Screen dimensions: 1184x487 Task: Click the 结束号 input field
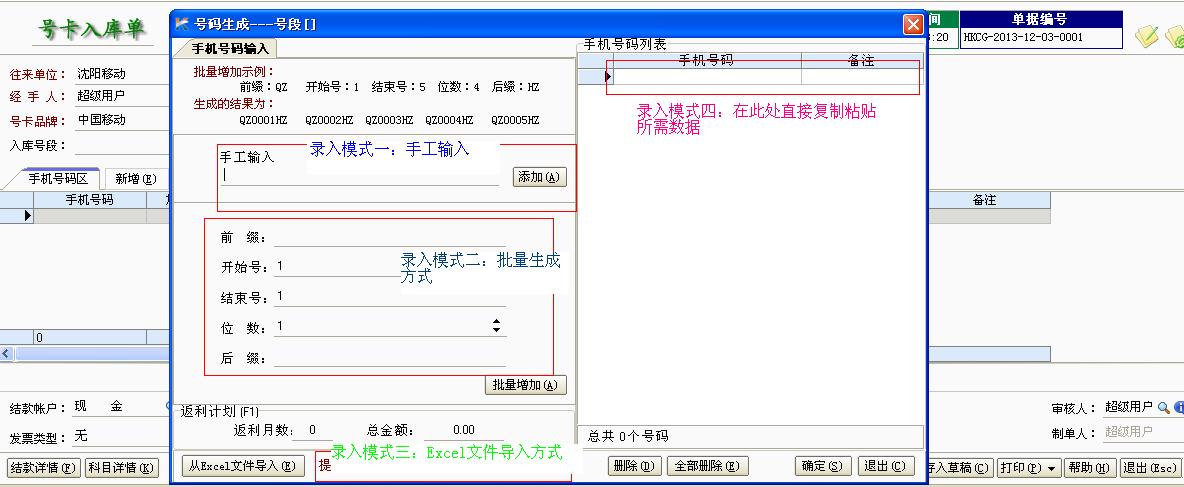(x=390, y=296)
